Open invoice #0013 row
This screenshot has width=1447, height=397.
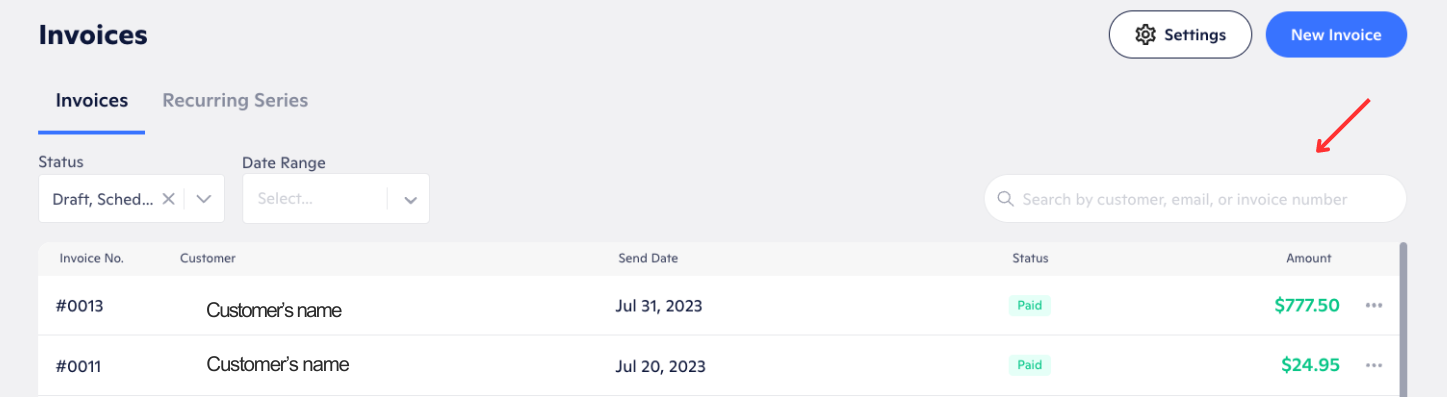click(x=718, y=306)
